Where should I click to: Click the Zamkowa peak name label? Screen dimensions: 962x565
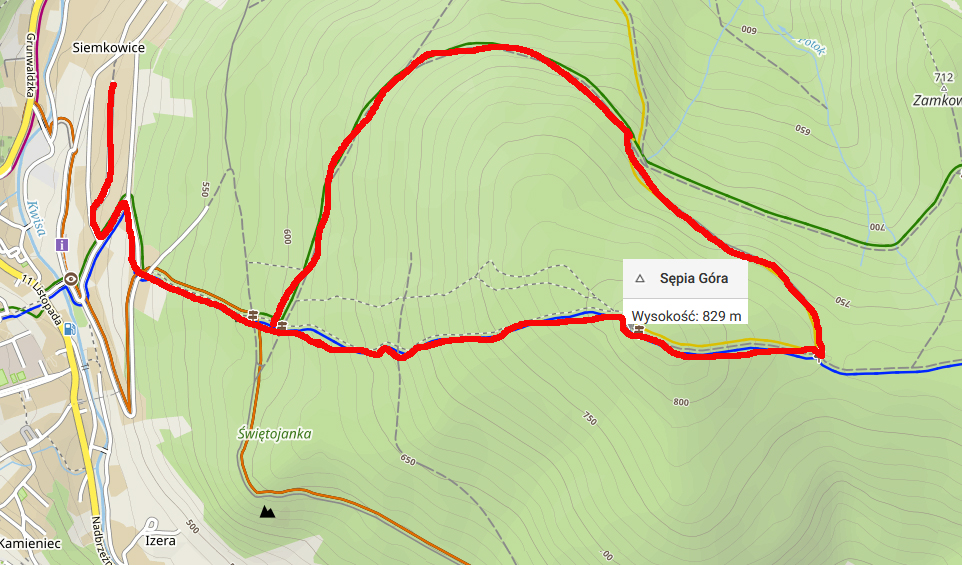[937, 101]
